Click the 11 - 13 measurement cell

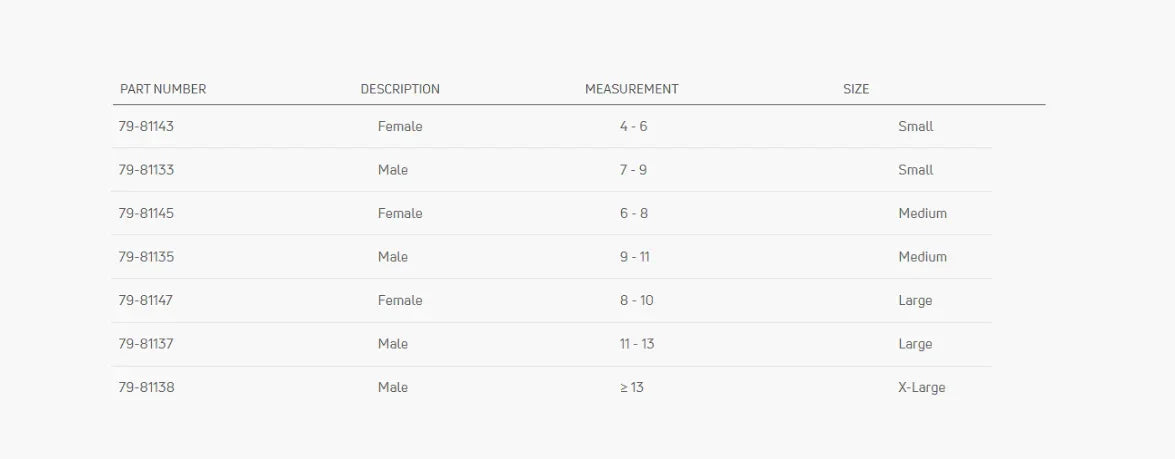[636, 344]
